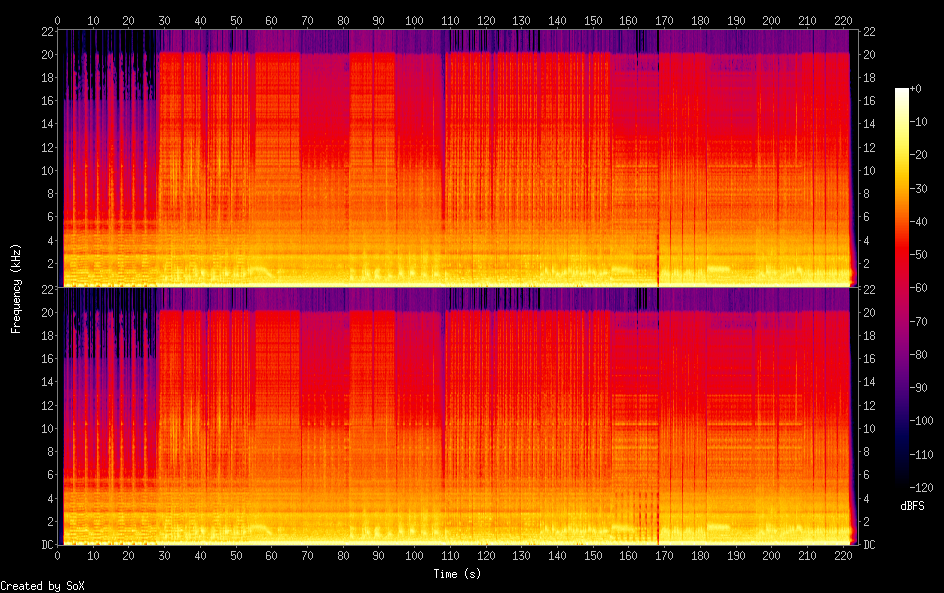Click the DC label on bottom-right frequency axis
Viewport: 944px width, 593px height.
click(869, 545)
